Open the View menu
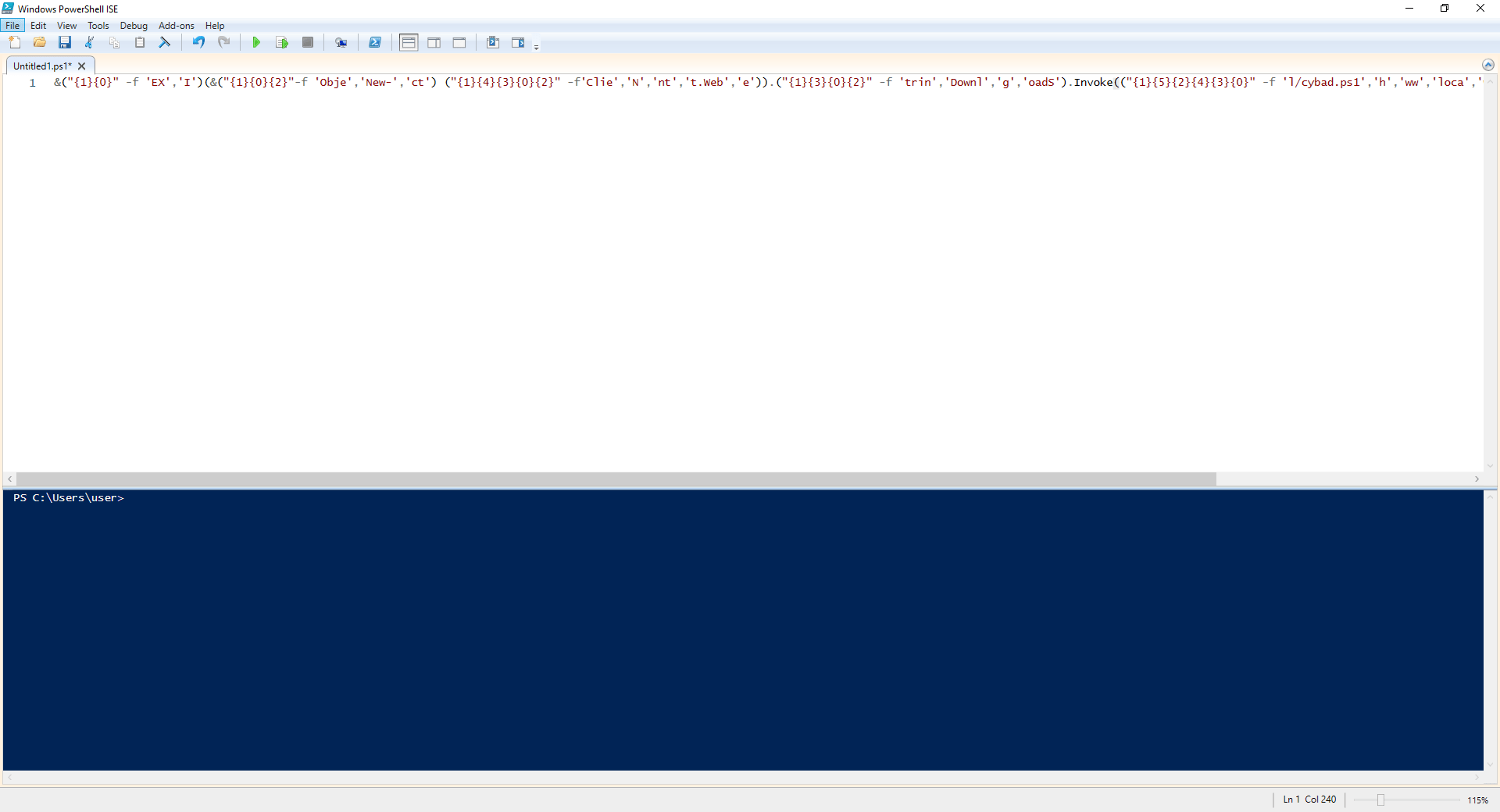This screenshot has width=1500, height=812. (x=67, y=26)
